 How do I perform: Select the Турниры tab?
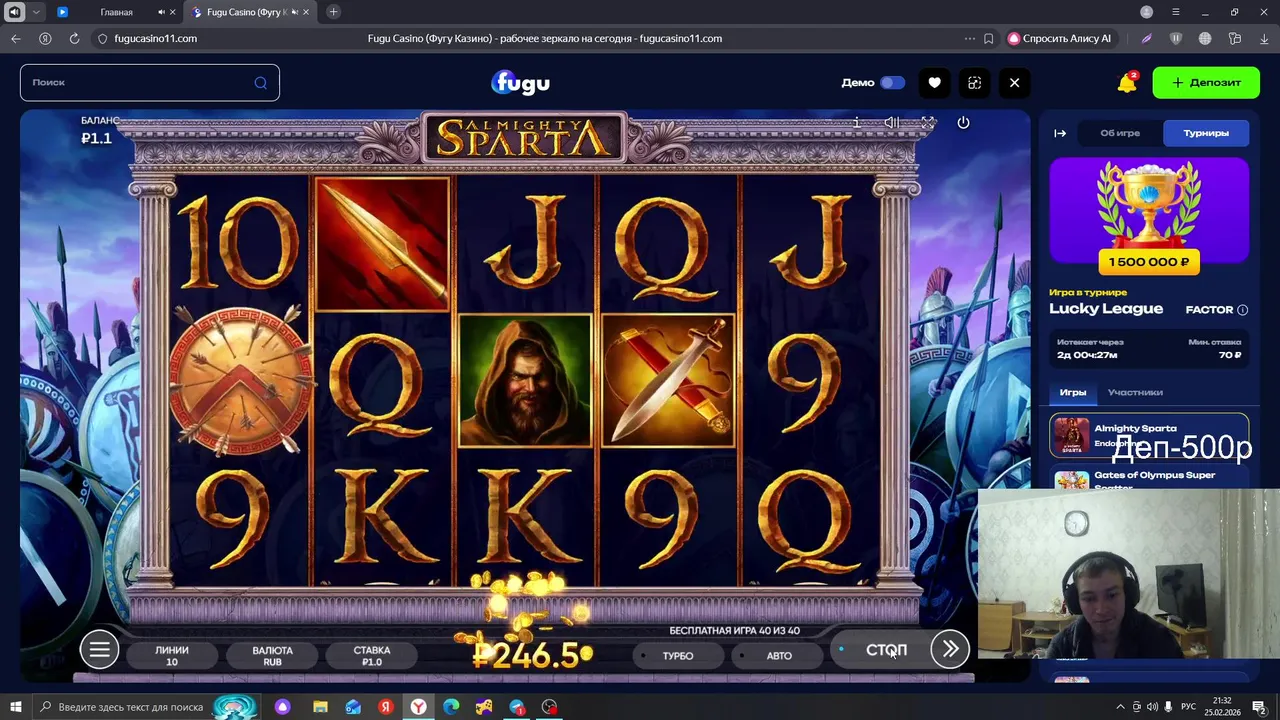(1206, 133)
